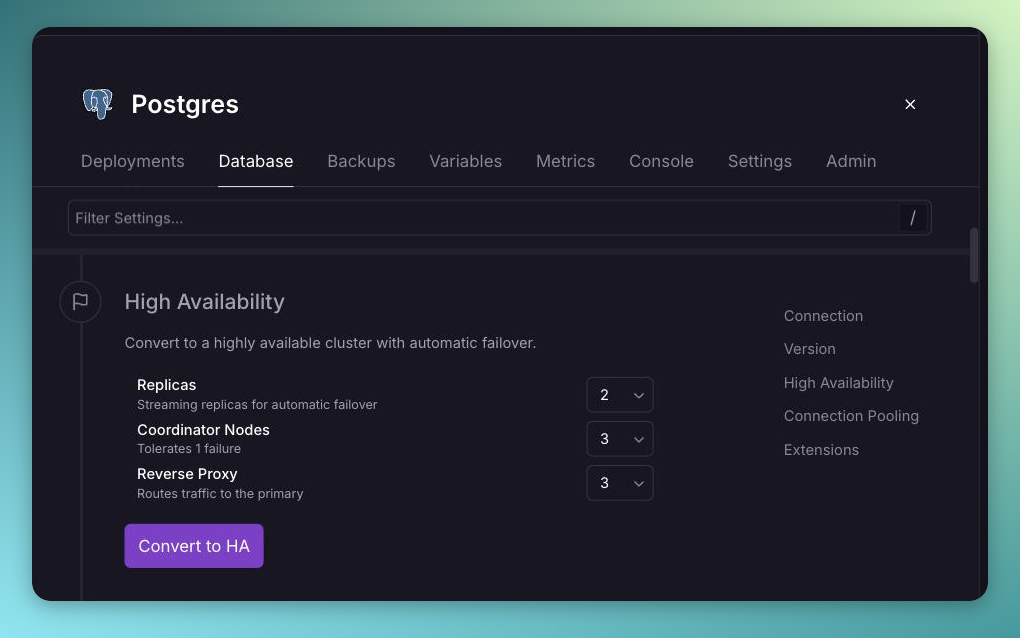Open the Metrics tab
1020x638 pixels.
point(565,161)
